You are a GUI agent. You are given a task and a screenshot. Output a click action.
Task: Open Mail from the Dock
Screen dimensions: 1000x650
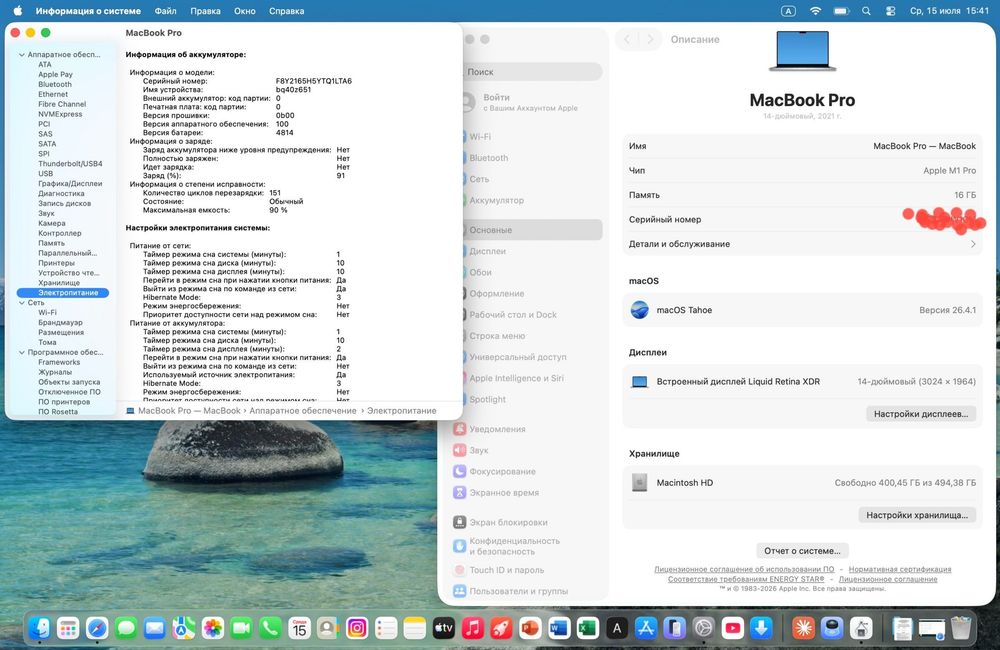tap(155, 628)
